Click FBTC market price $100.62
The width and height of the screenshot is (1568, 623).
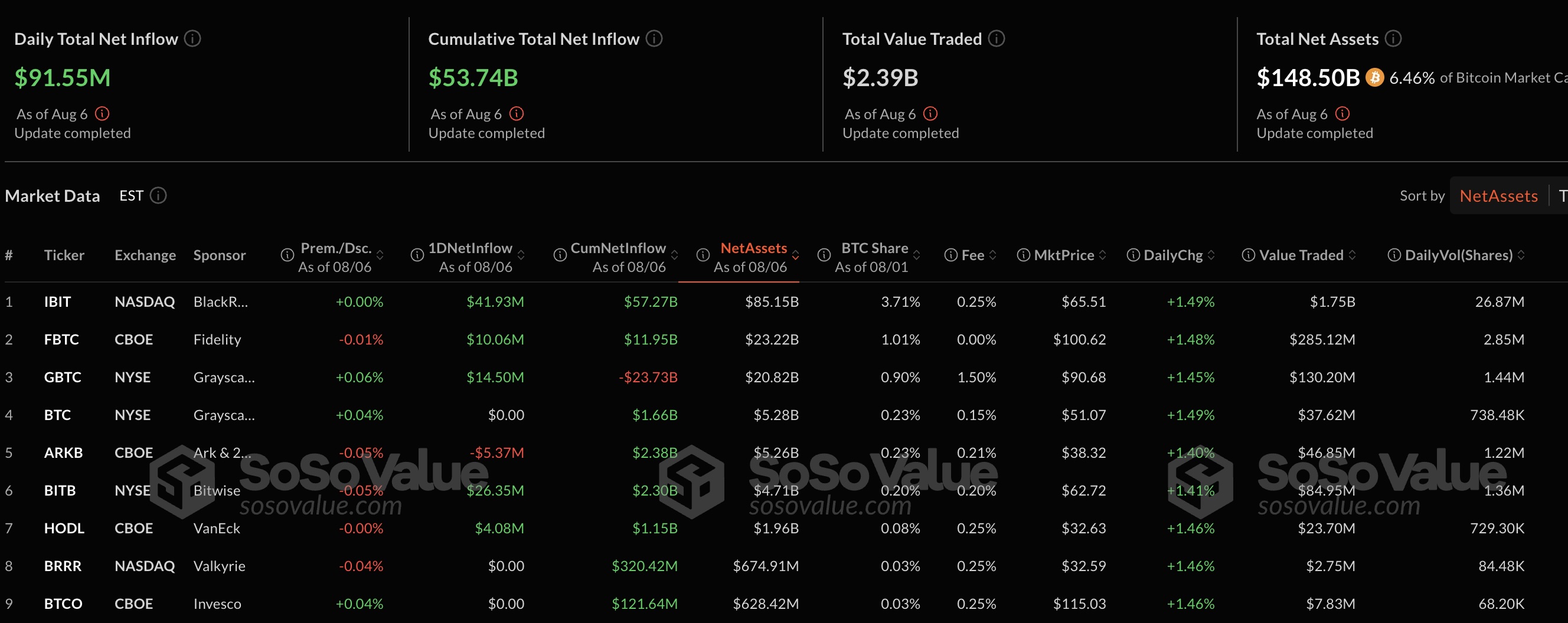(1080, 339)
